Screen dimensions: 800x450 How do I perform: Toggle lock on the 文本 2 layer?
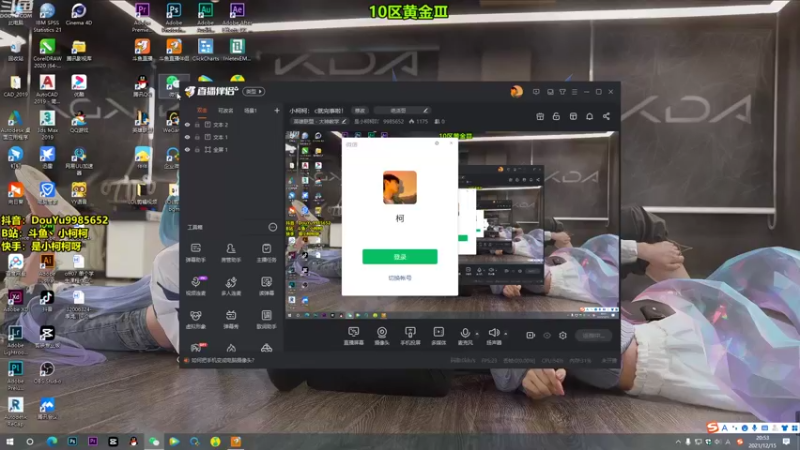(x=197, y=124)
